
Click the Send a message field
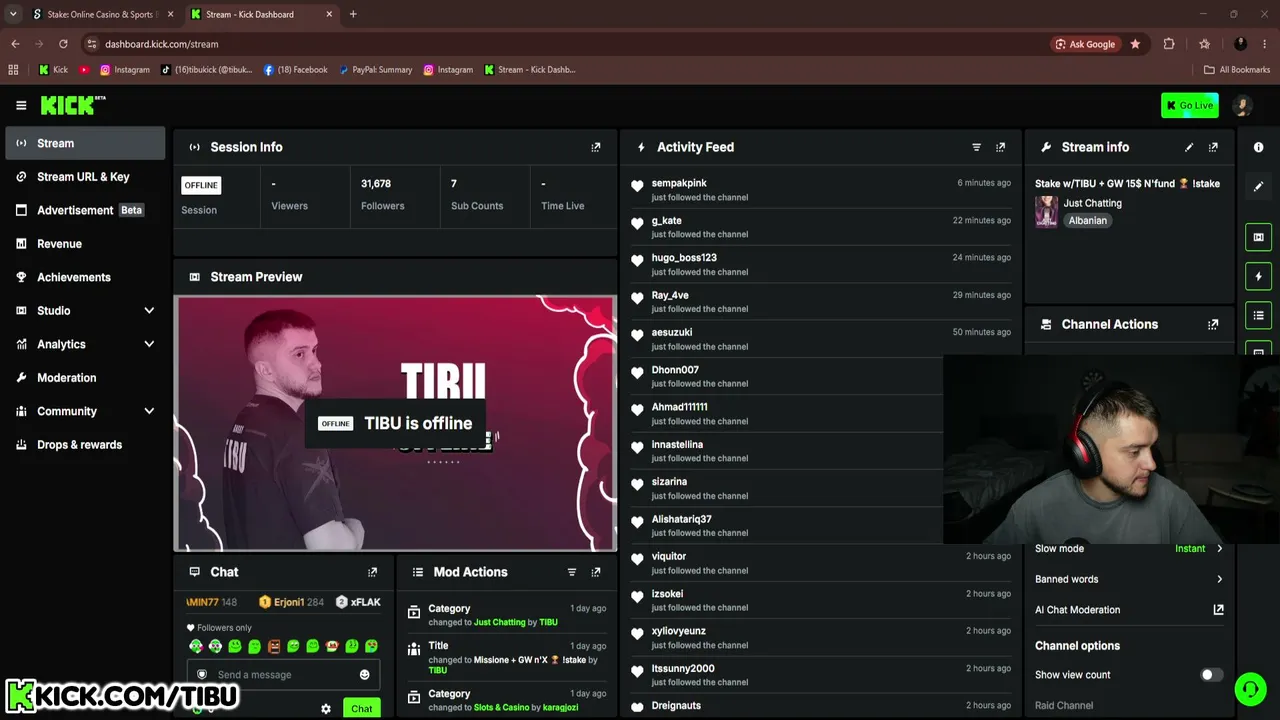coord(282,674)
